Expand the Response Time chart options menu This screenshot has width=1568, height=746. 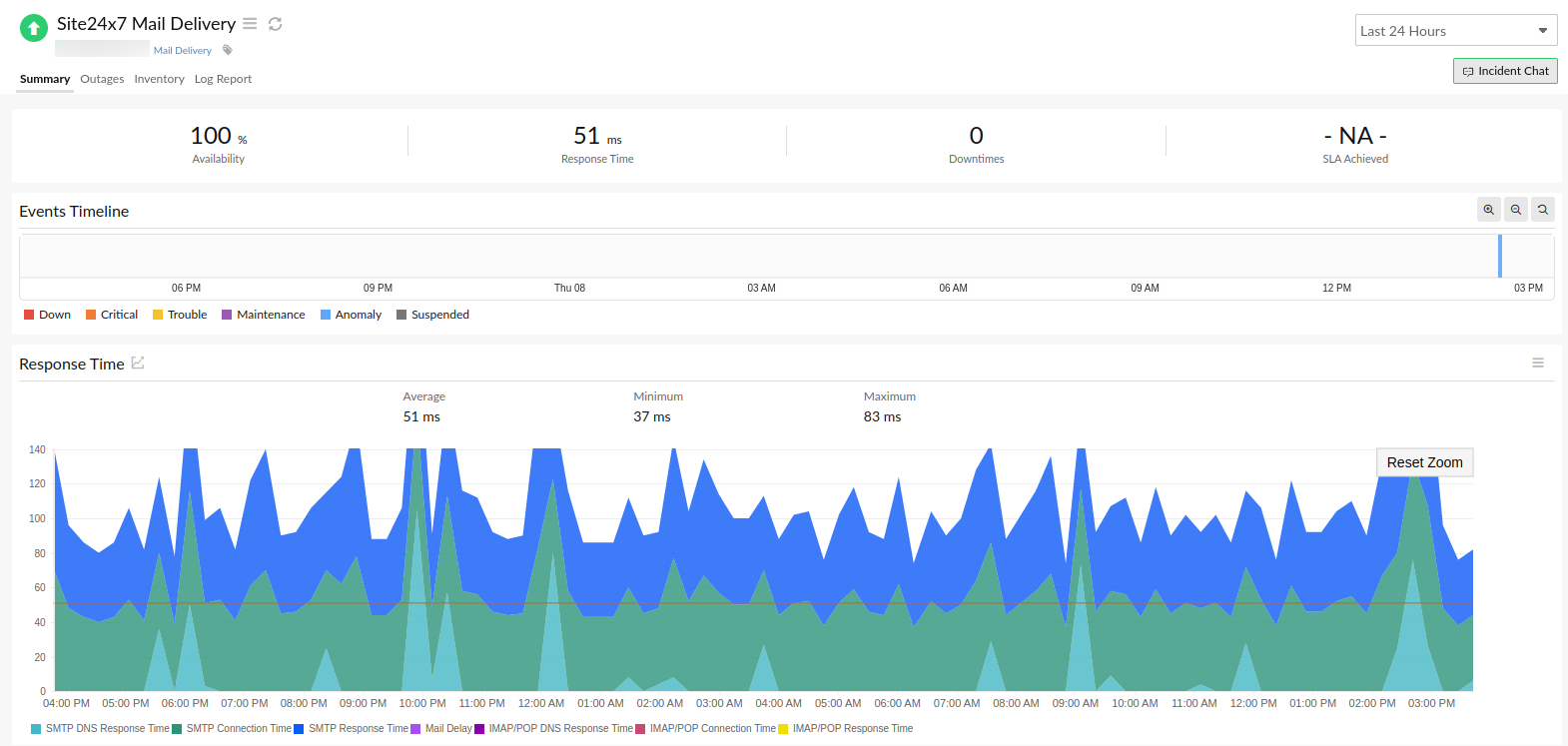click(1538, 363)
